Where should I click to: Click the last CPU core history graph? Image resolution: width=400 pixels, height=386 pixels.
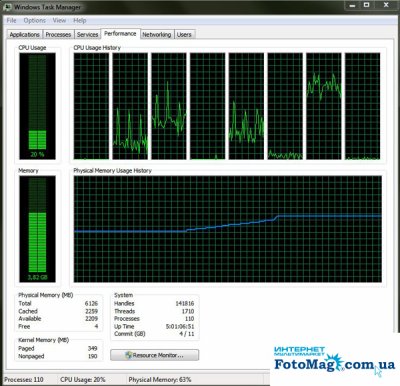362,106
